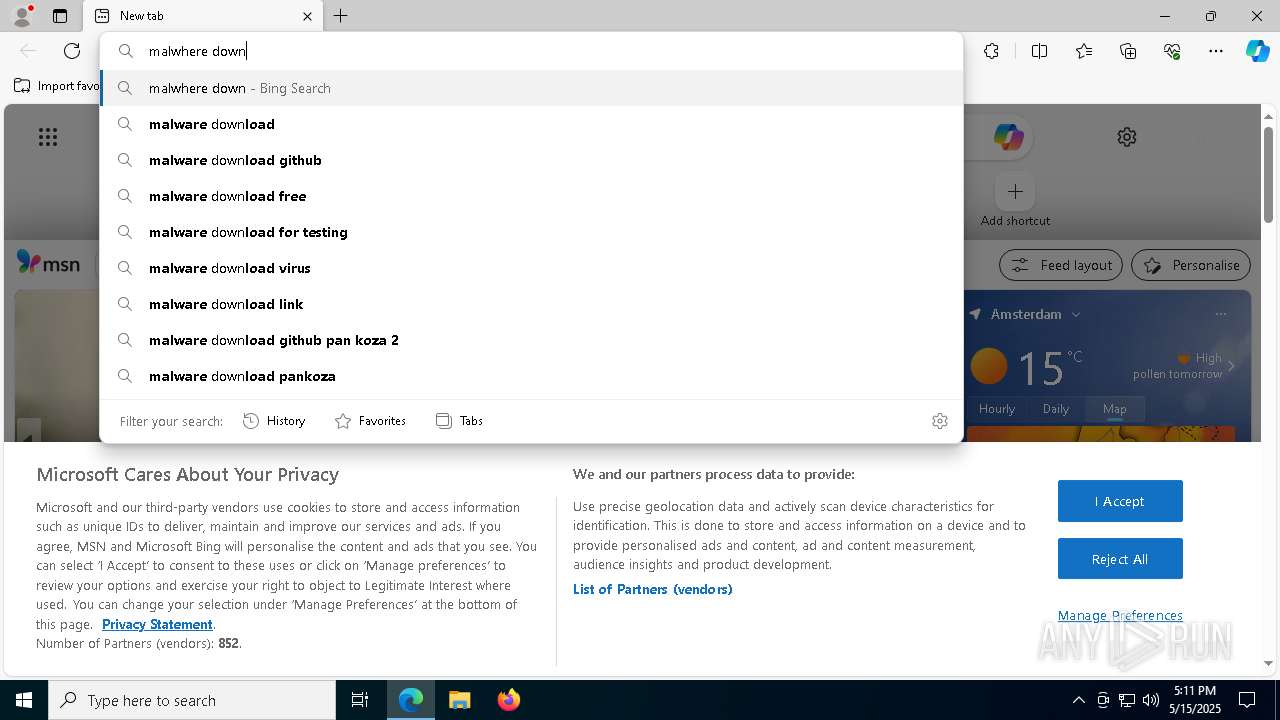The height and width of the screenshot is (720, 1280).
Task: Open Feed layout options
Action: click(1060, 265)
